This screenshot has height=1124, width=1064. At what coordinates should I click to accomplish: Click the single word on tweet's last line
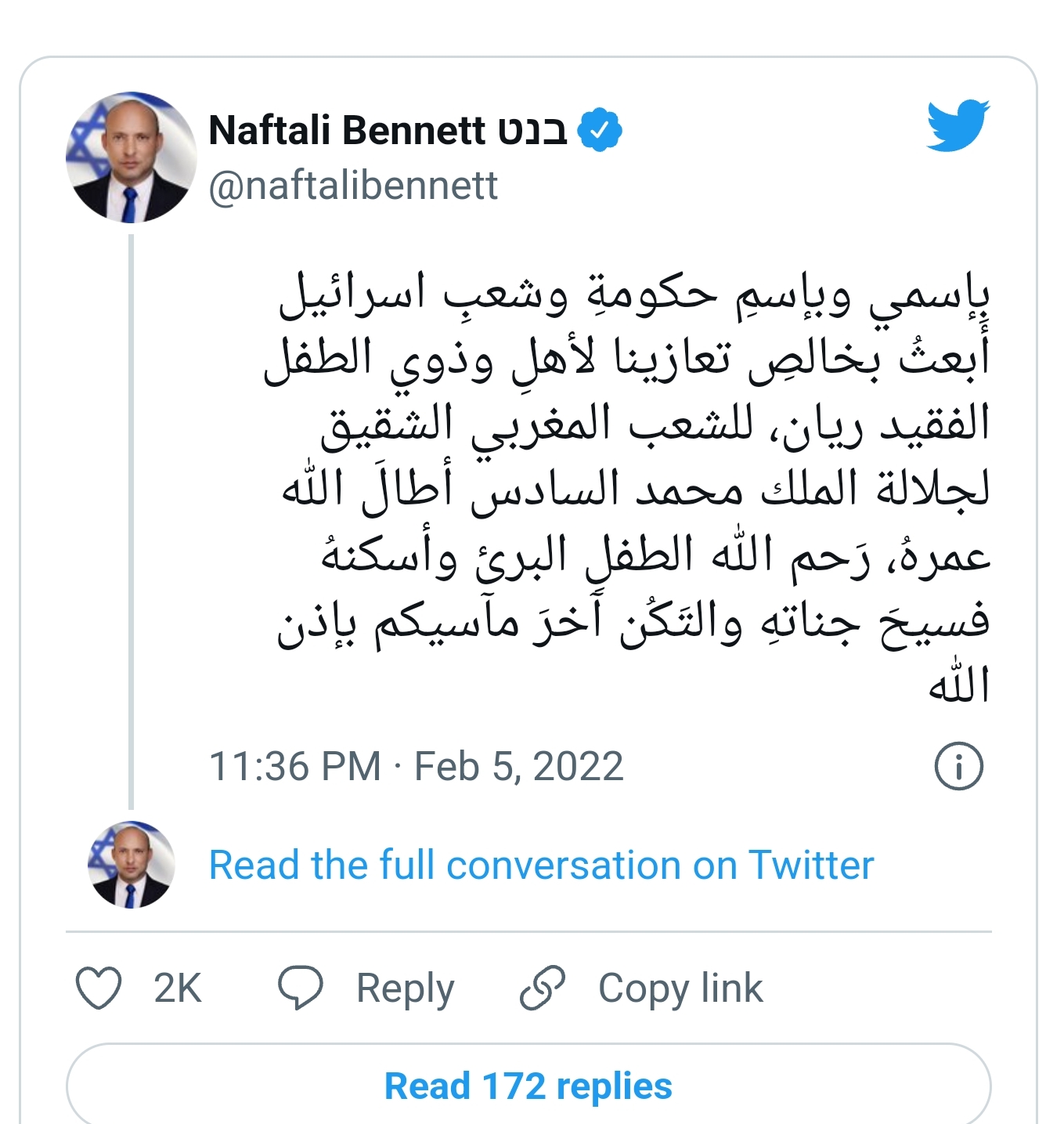[958, 685]
